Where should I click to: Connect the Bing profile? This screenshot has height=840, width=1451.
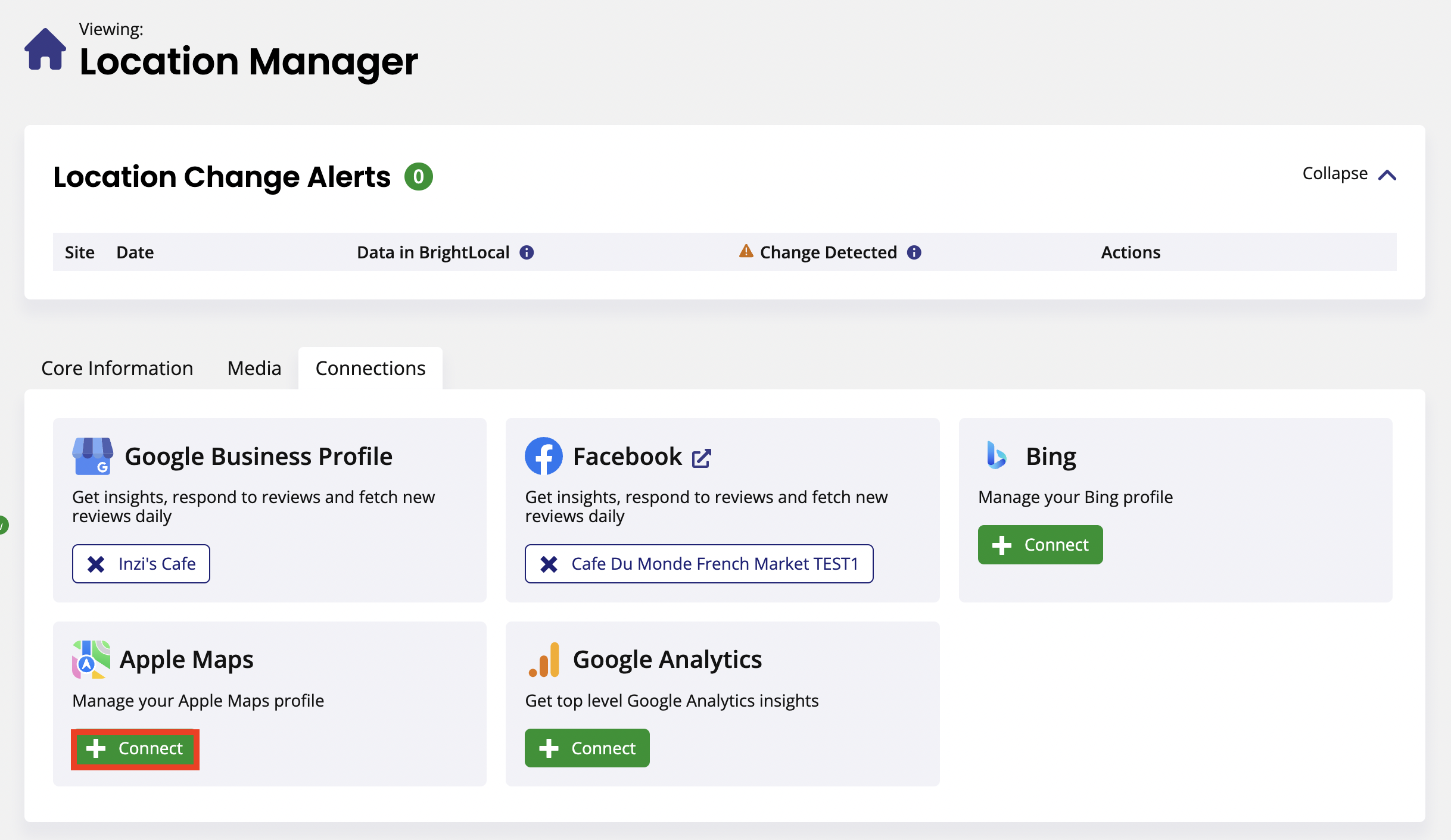coord(1040,545)
